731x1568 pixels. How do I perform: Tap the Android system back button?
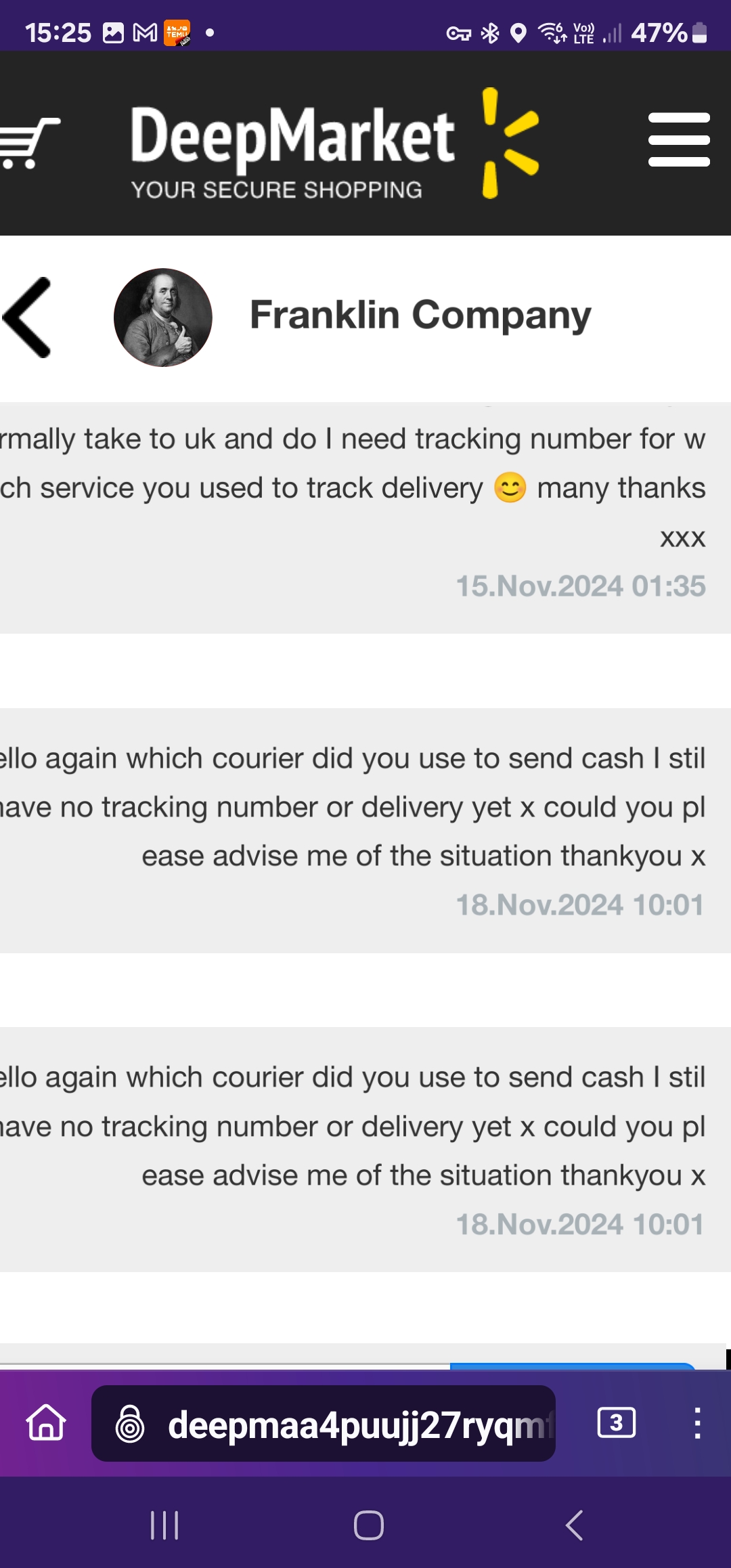[x=574, y=1525]
